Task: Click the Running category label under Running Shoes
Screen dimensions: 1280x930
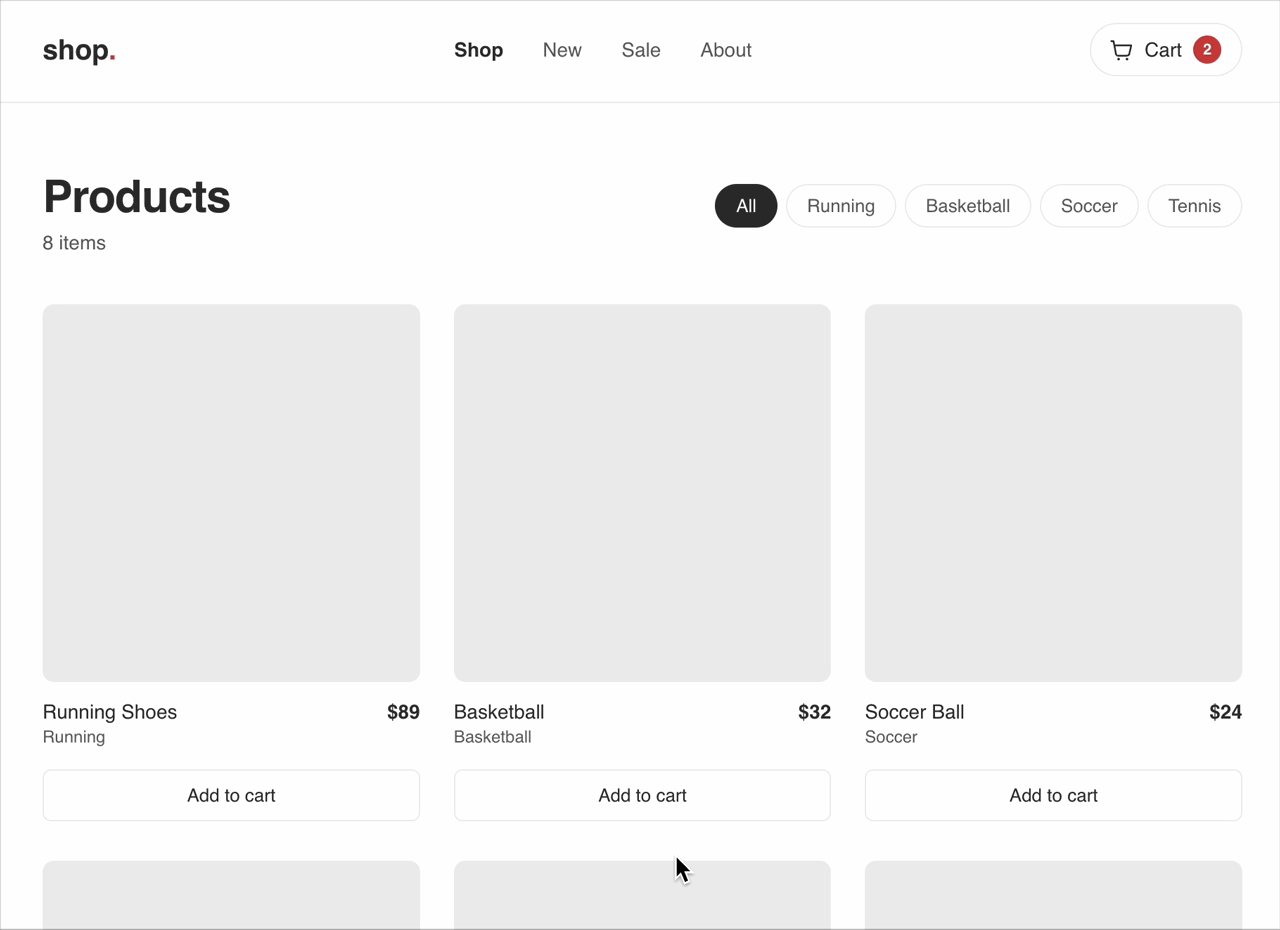Action: [x=74, y=737]
